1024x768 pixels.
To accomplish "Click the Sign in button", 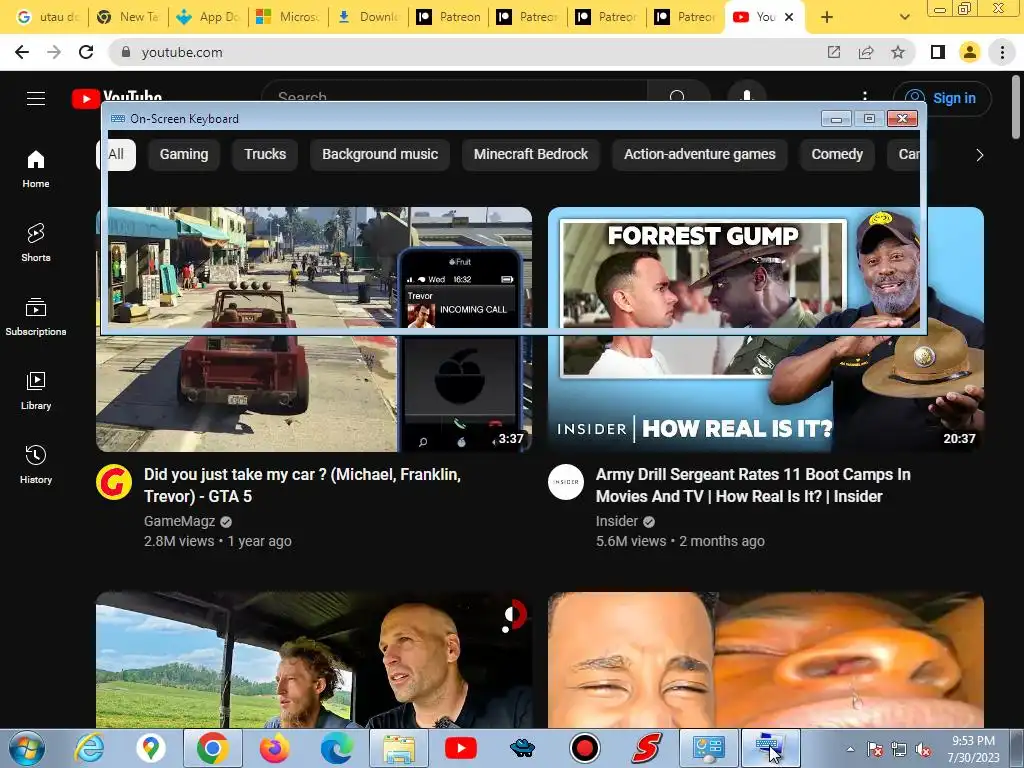I will pos(942,98).
